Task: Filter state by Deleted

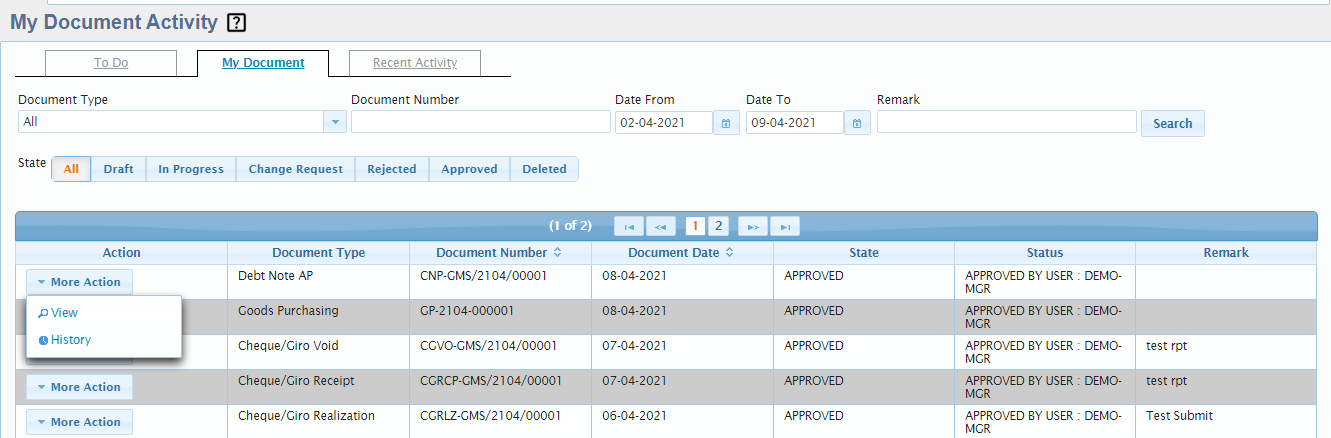Action: tap(544, 169)
